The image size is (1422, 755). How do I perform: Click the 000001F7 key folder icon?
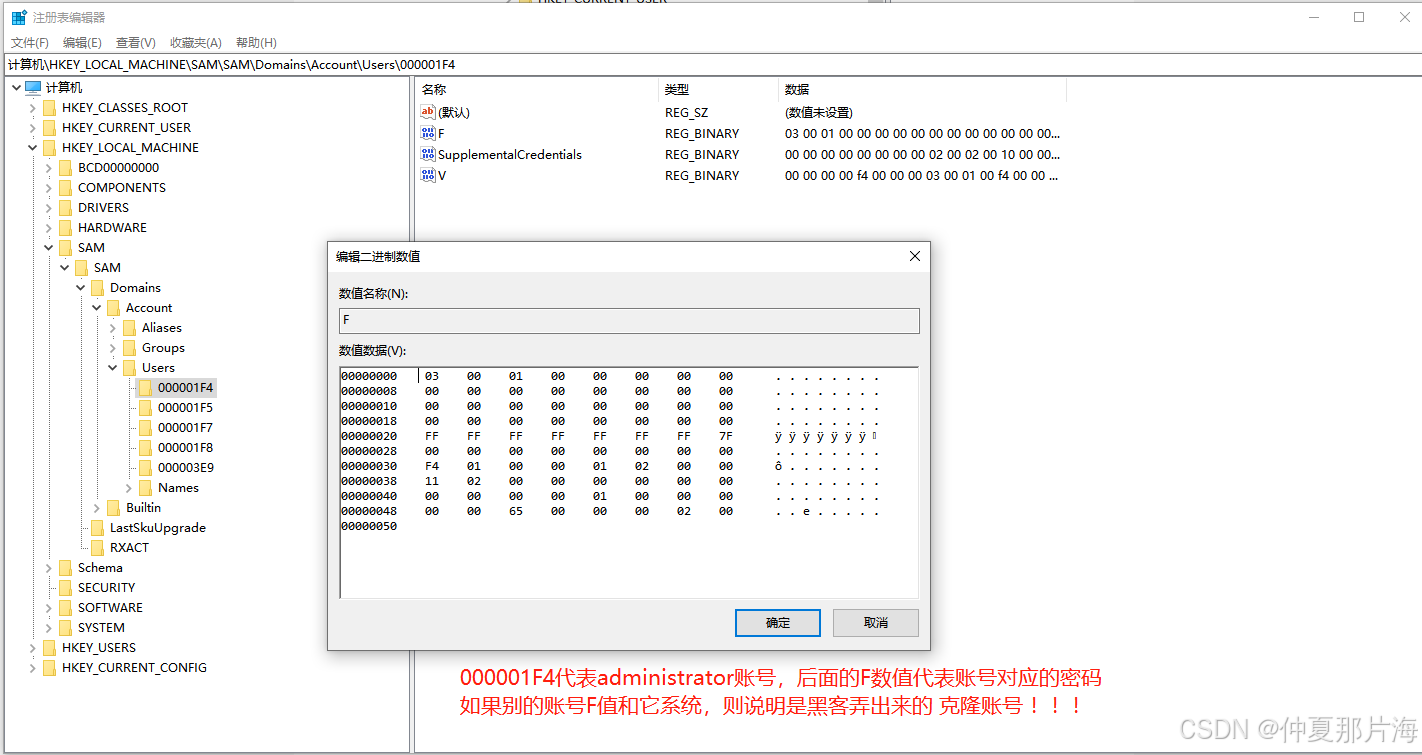tap(145, 427)
